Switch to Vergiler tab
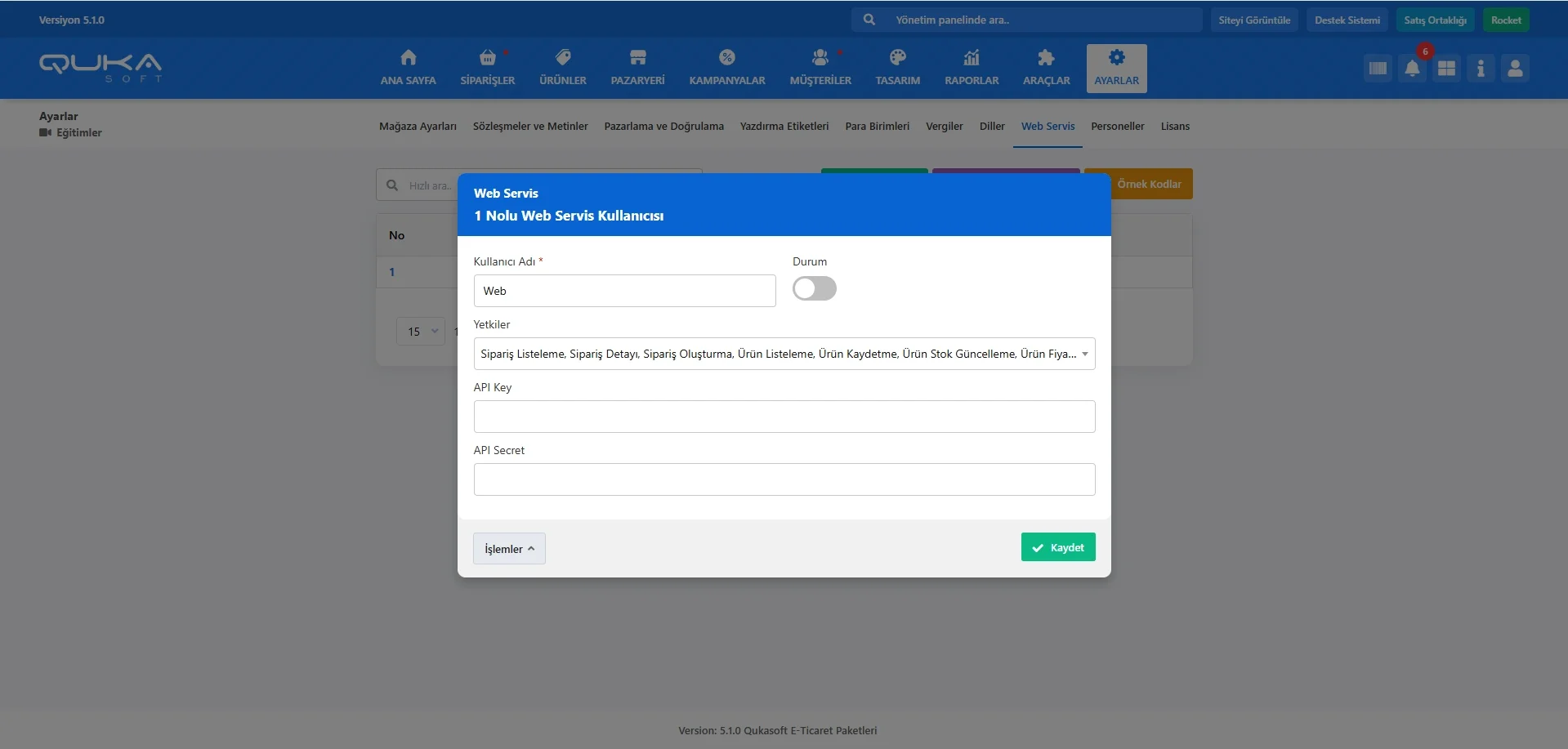Image resolution: width=1568 pixels, height=749 pixels. click(x=944, y=127)
